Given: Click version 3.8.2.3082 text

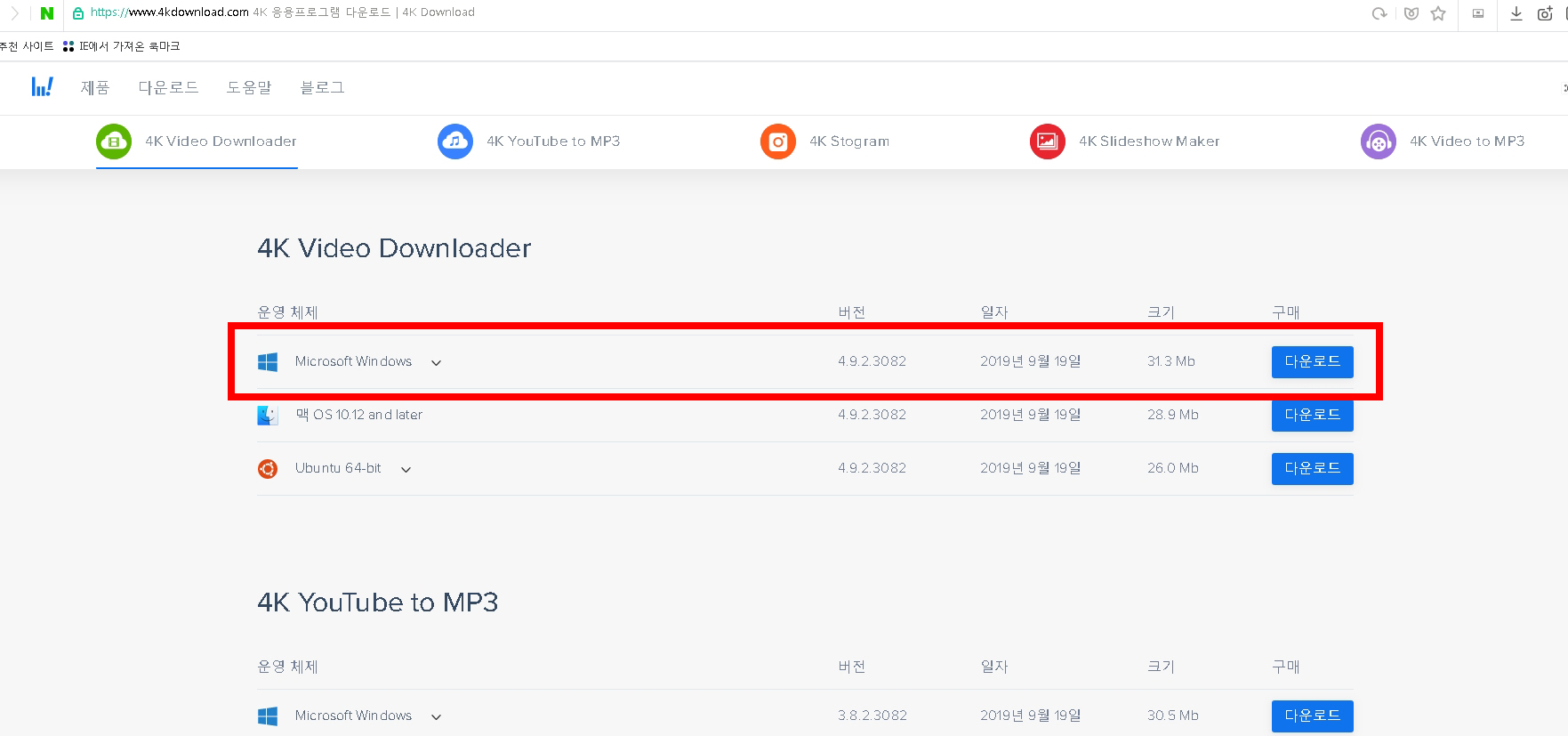Looking at the screenshot, I should 872,716.
